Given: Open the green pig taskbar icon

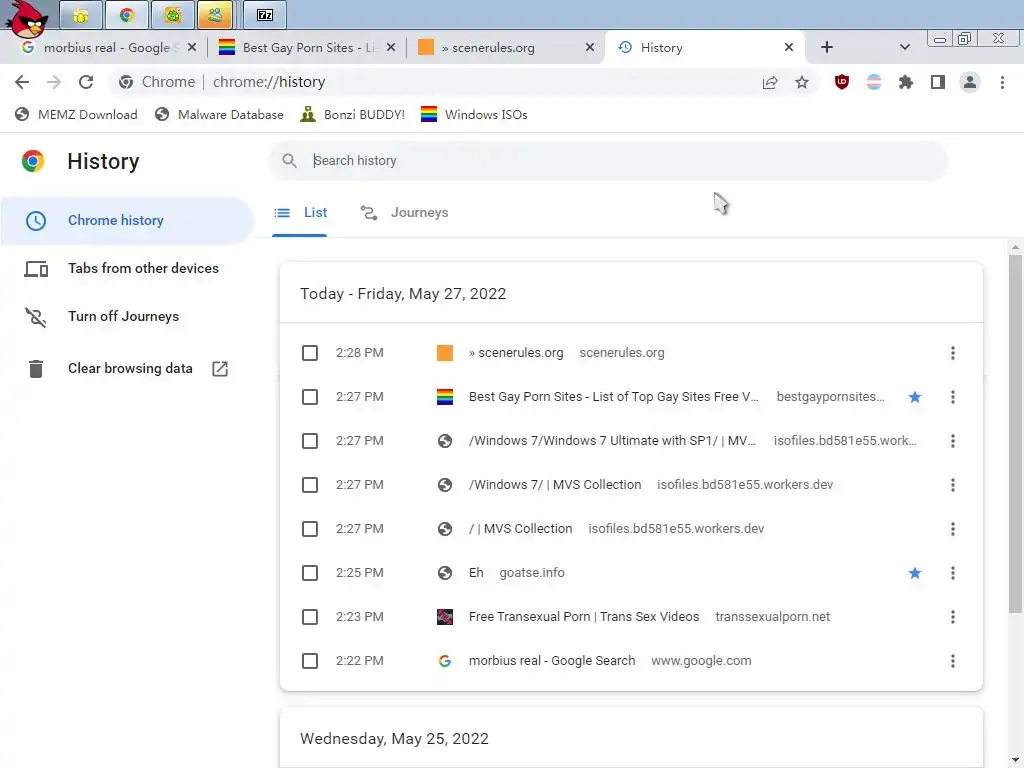Looking at the screenshot, I should click(x=172, y=15).
